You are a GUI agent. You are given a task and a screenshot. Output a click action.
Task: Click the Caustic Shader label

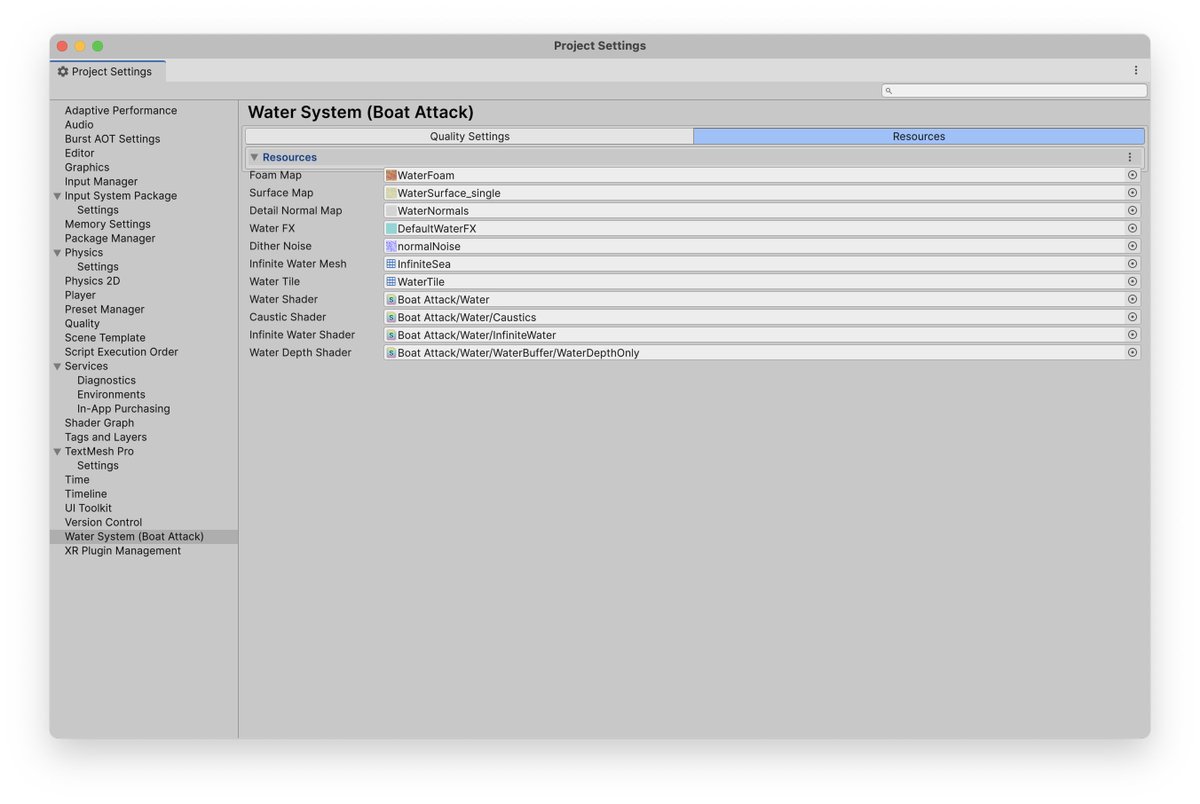pyautogui.click(x=288, y=317)
